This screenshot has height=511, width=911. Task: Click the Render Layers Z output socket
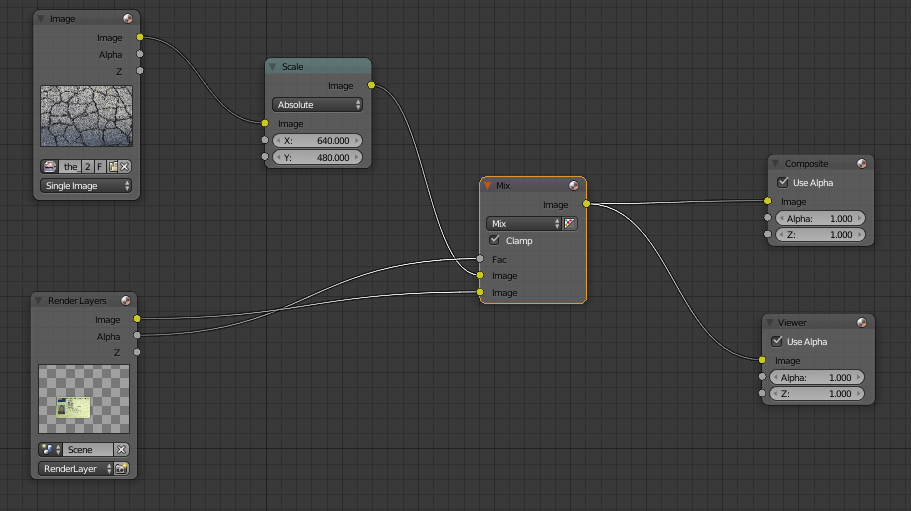click(x=137, y=352)
